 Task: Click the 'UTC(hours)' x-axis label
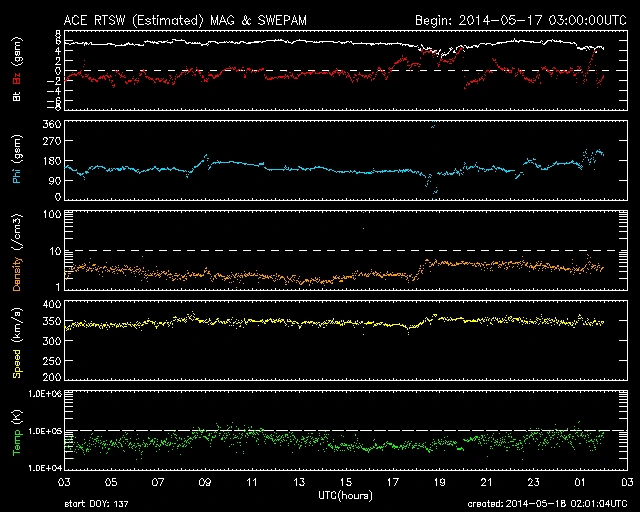pos(345,496)
